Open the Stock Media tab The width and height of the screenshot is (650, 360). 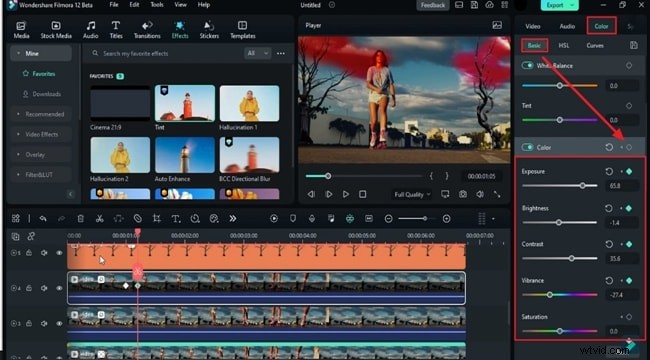[56, 30]
